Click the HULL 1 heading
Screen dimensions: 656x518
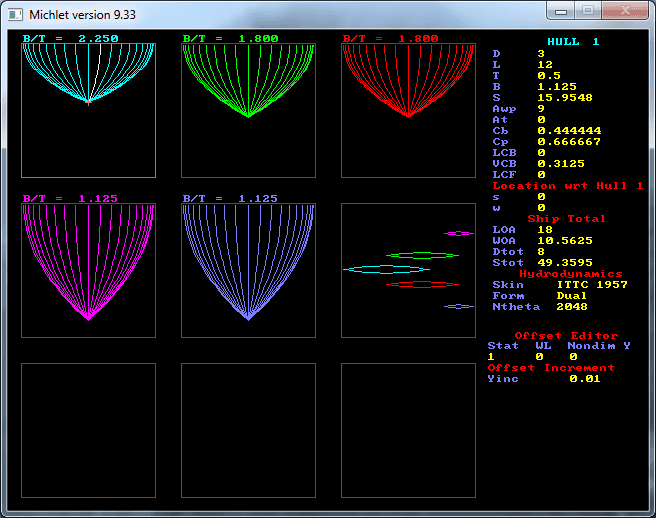tap(574, 41)
